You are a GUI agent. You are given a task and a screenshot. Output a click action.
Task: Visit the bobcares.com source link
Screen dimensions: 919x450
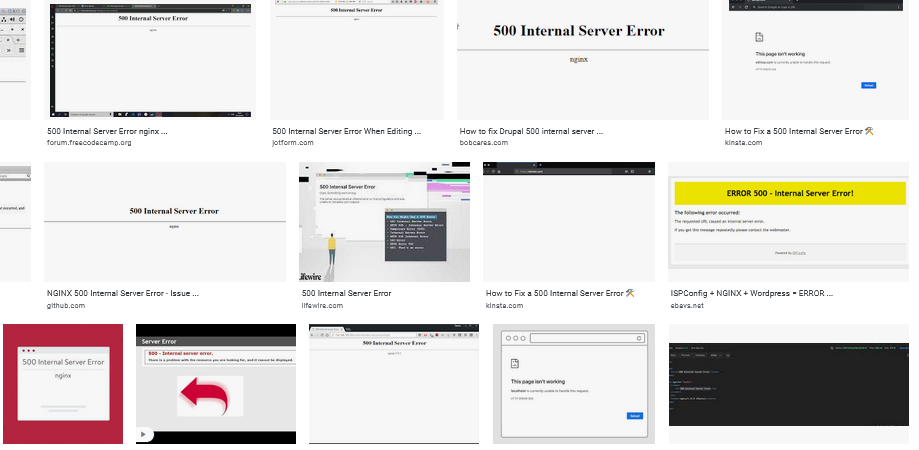tap(484, 142)
